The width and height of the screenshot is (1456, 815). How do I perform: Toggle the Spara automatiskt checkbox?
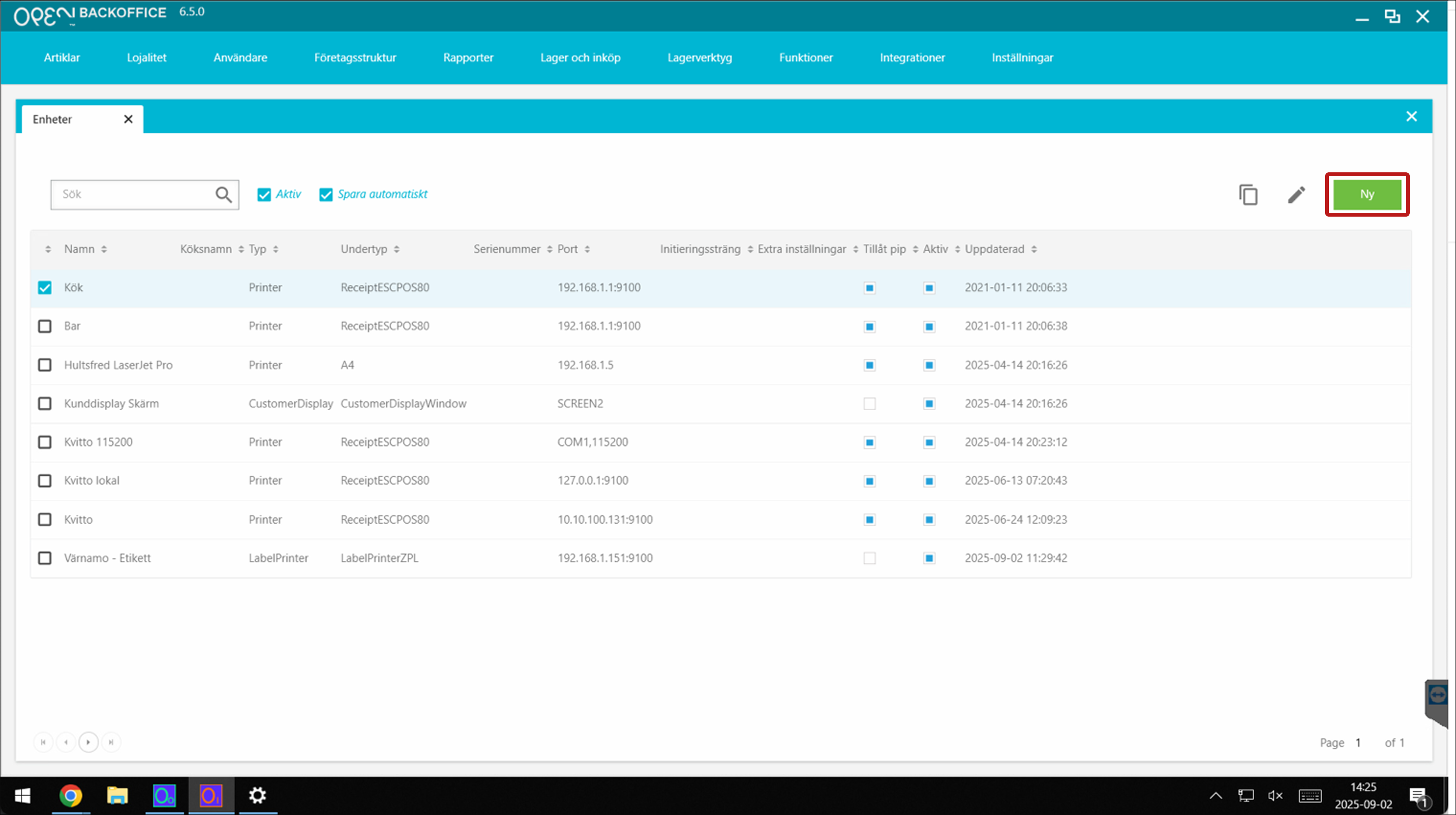click(x=325, y=195)
